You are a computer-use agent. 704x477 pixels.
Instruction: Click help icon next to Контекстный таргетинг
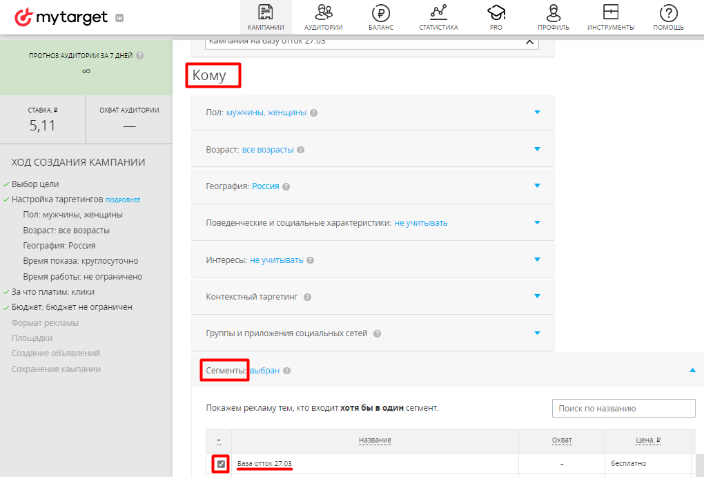click(307, 297)
